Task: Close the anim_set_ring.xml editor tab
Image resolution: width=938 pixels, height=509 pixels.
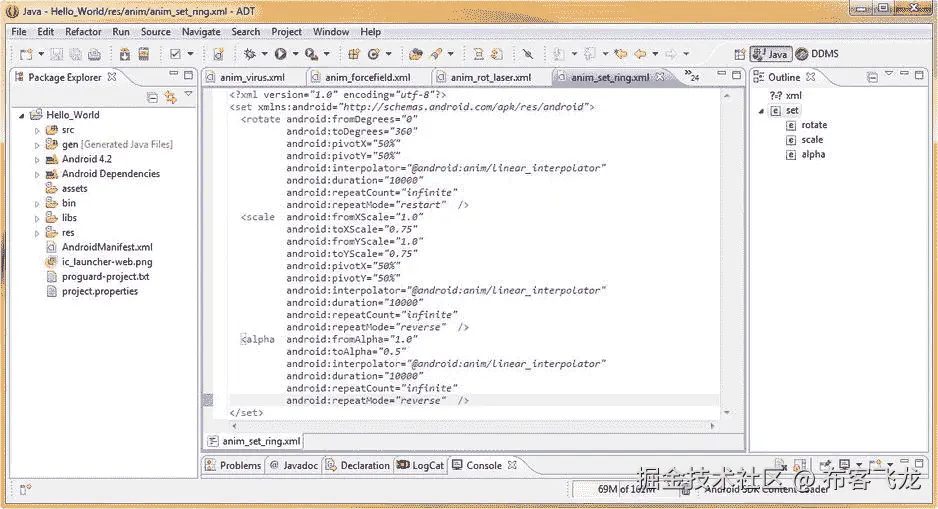Action: [660, 77]
